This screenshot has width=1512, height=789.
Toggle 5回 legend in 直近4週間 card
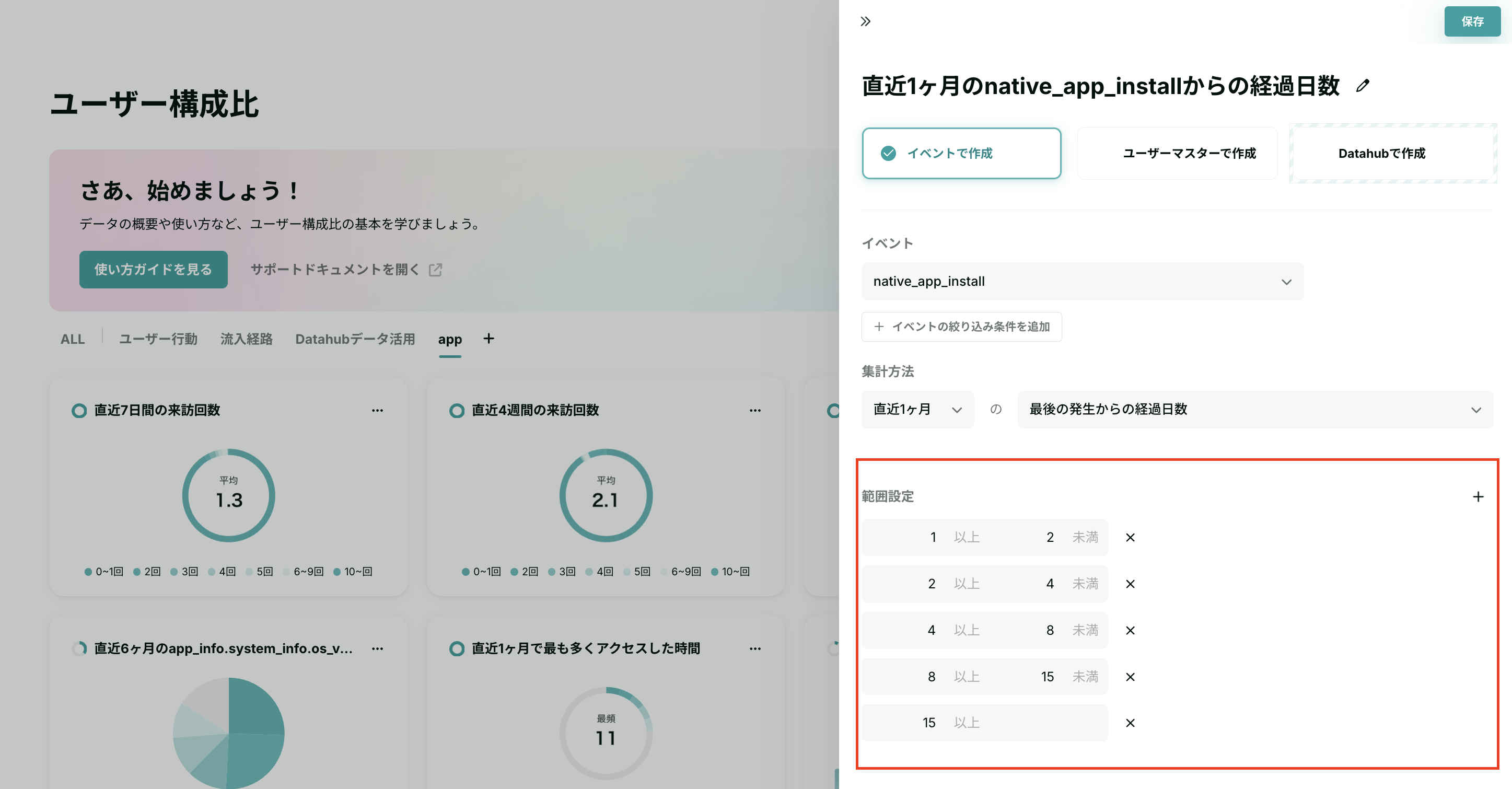click(636, 571)
